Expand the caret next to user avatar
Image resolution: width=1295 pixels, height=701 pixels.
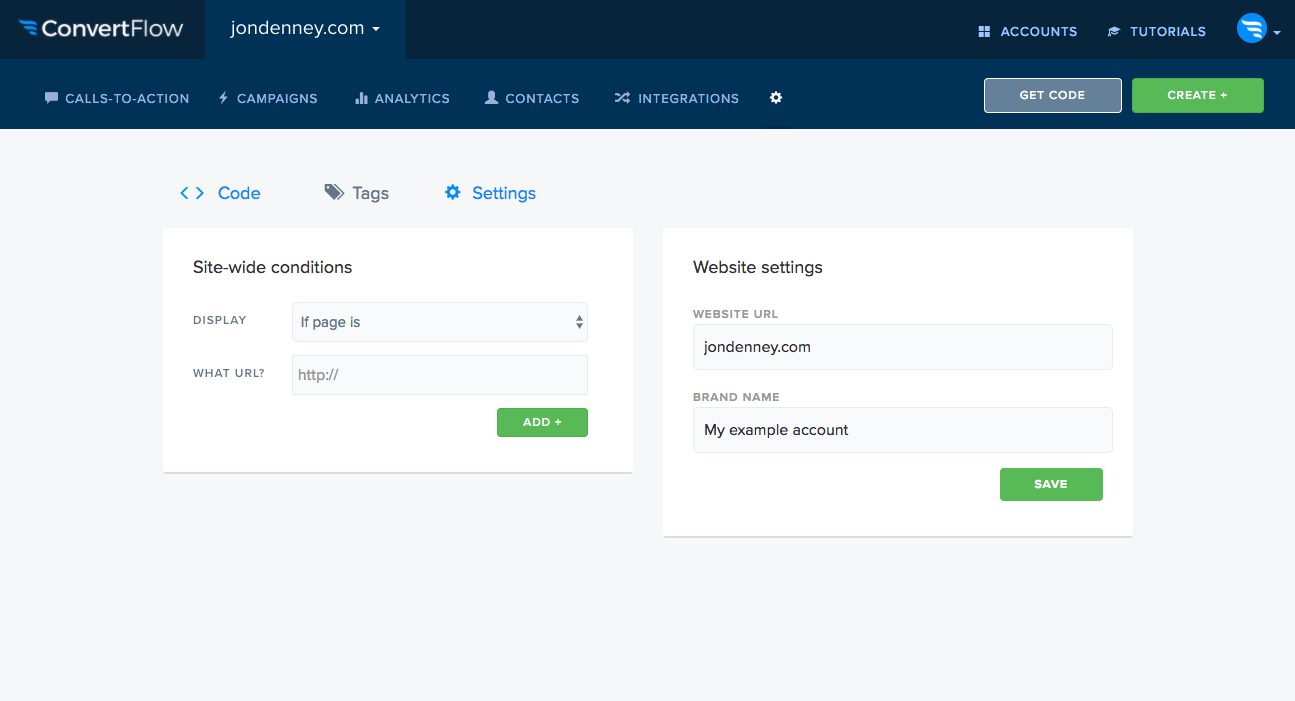pos(1277,33)
